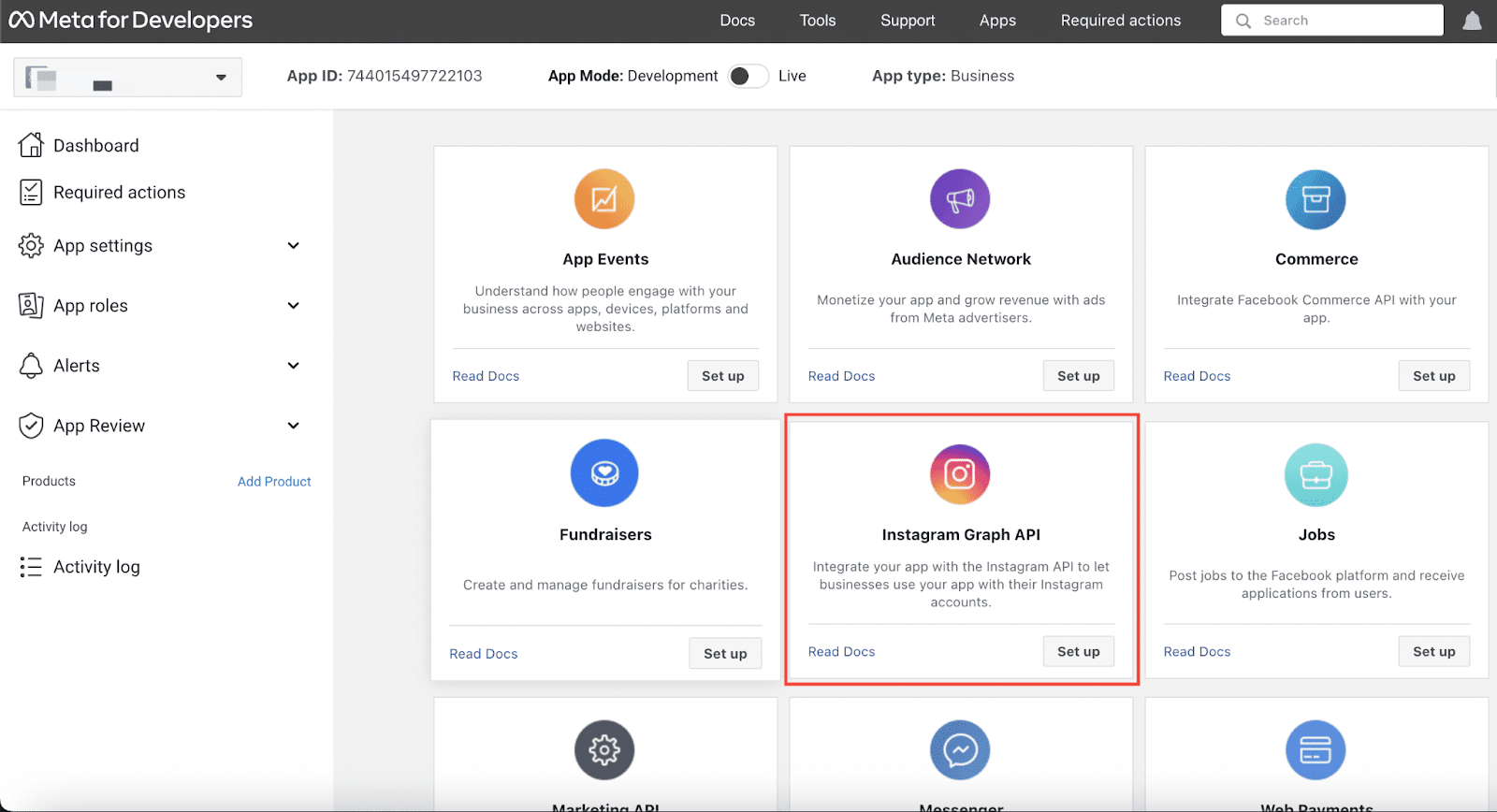This screenshot has height=812, width=1497.
Task: Read Docs for Audience Network
Action: pyautogui.click(x=841, y=376)
